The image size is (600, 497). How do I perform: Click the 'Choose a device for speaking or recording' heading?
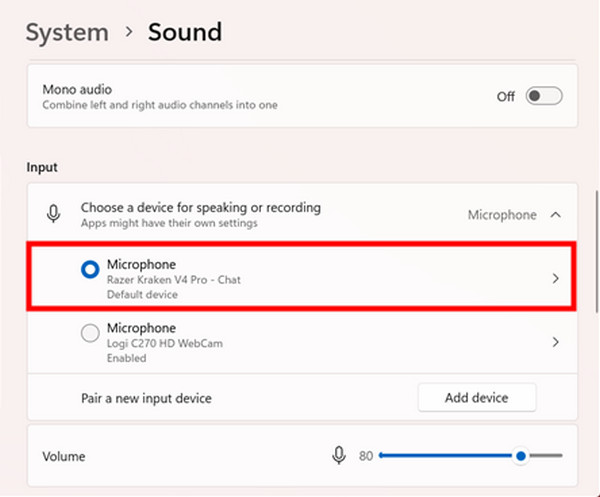click(201, 208)
